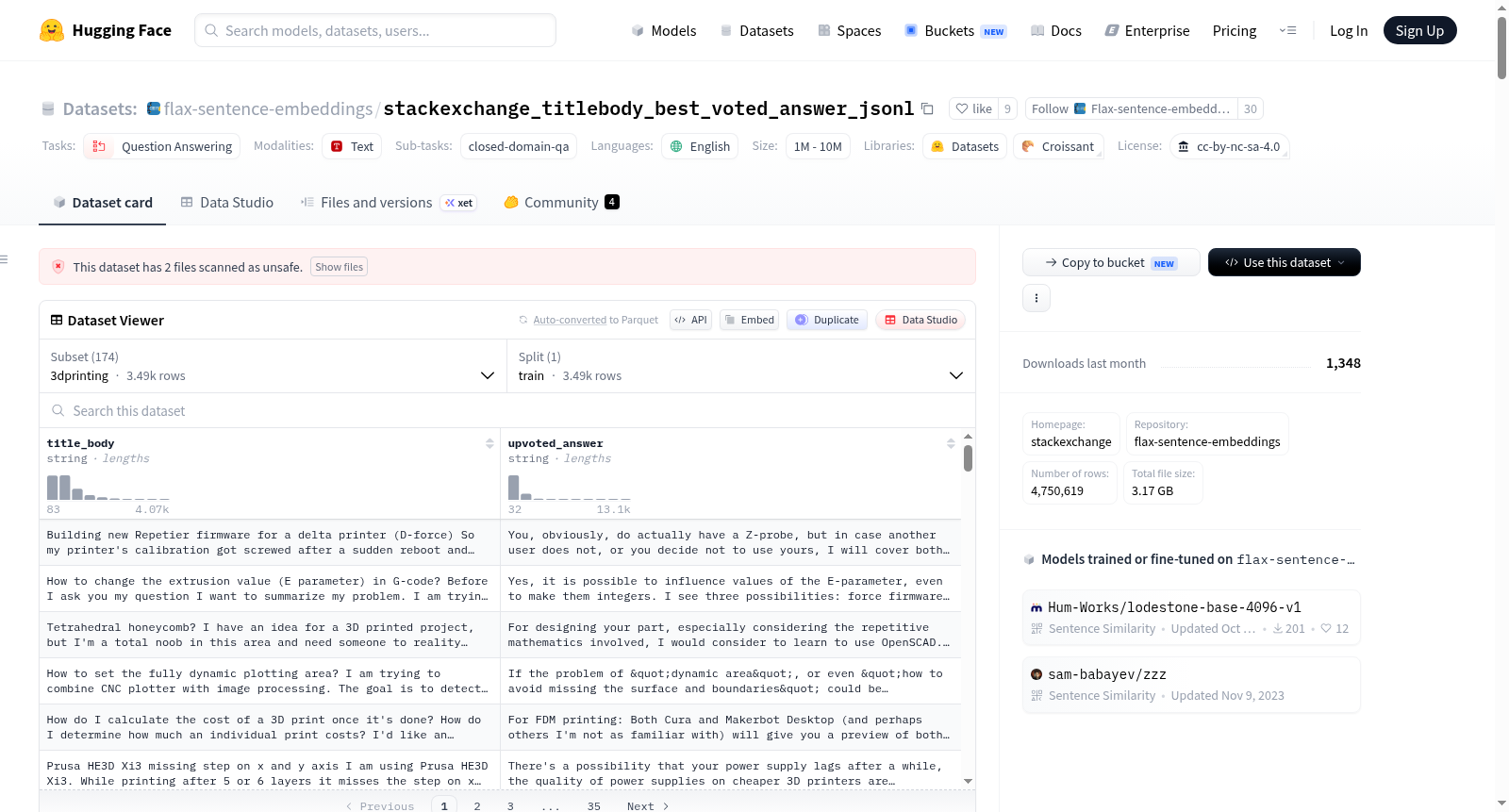The height and width of the screenshot is (812, 1509).
Task: Click the title_body length histogram
Action: pos(108,487)
